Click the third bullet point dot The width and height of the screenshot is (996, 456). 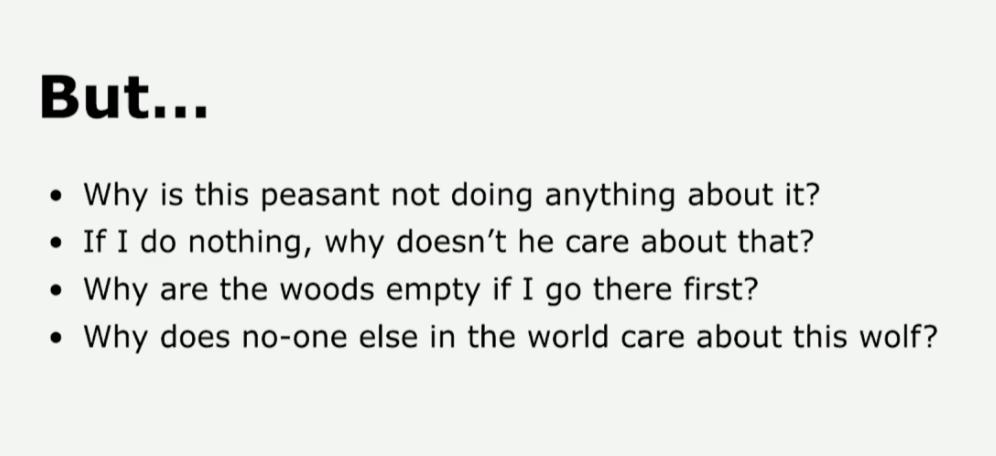click(x=63, y=290)
